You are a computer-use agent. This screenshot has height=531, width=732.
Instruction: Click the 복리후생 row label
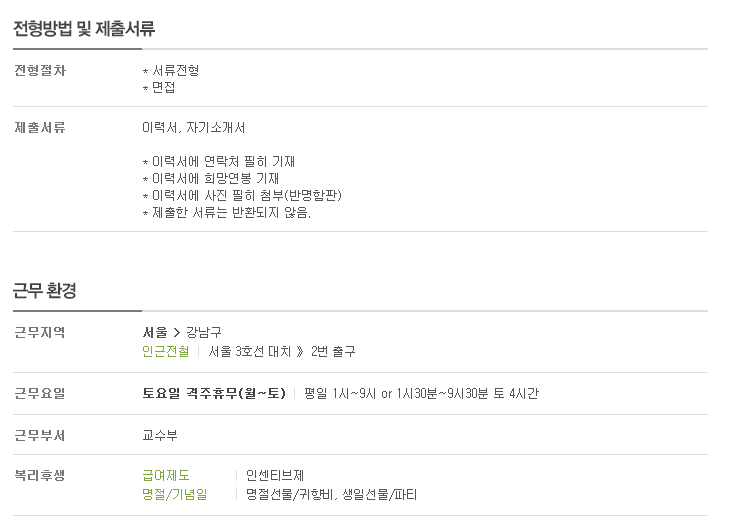[x=40, y=475]
